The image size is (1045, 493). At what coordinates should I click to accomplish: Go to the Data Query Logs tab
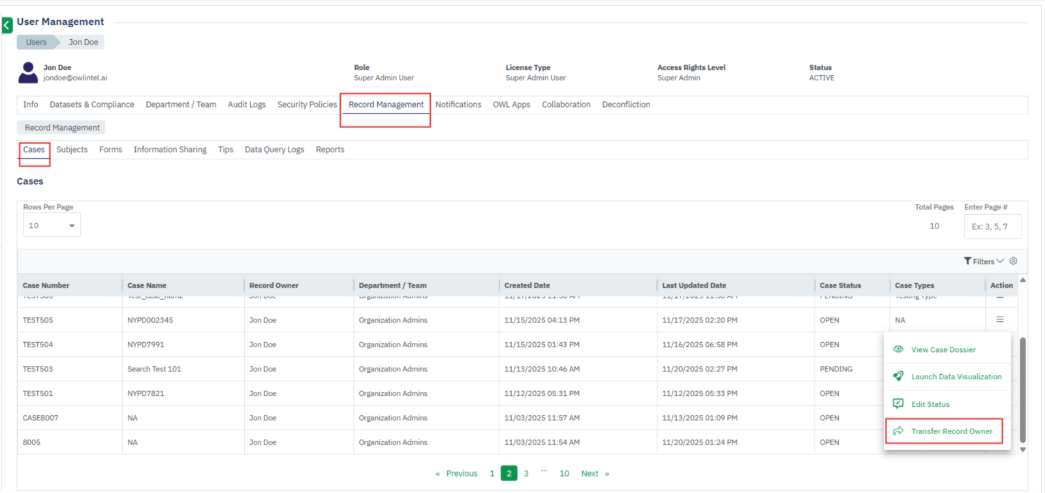coord(274,149)
